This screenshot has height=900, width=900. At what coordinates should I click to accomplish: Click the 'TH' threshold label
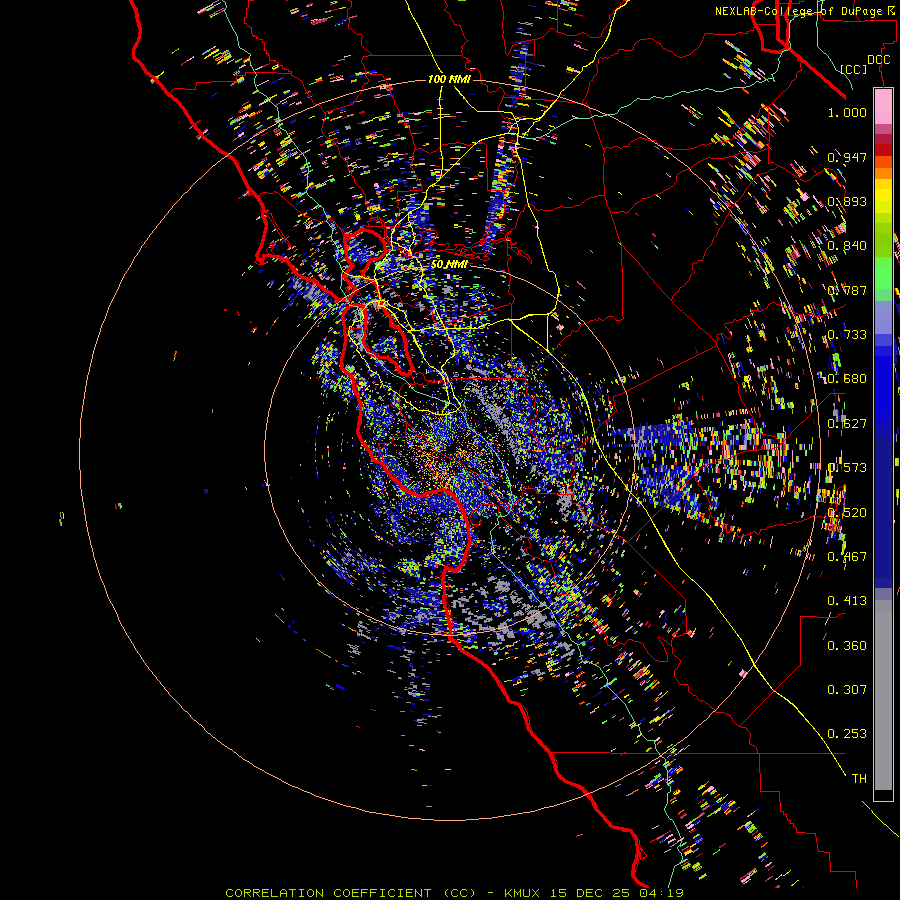[859, 779]
